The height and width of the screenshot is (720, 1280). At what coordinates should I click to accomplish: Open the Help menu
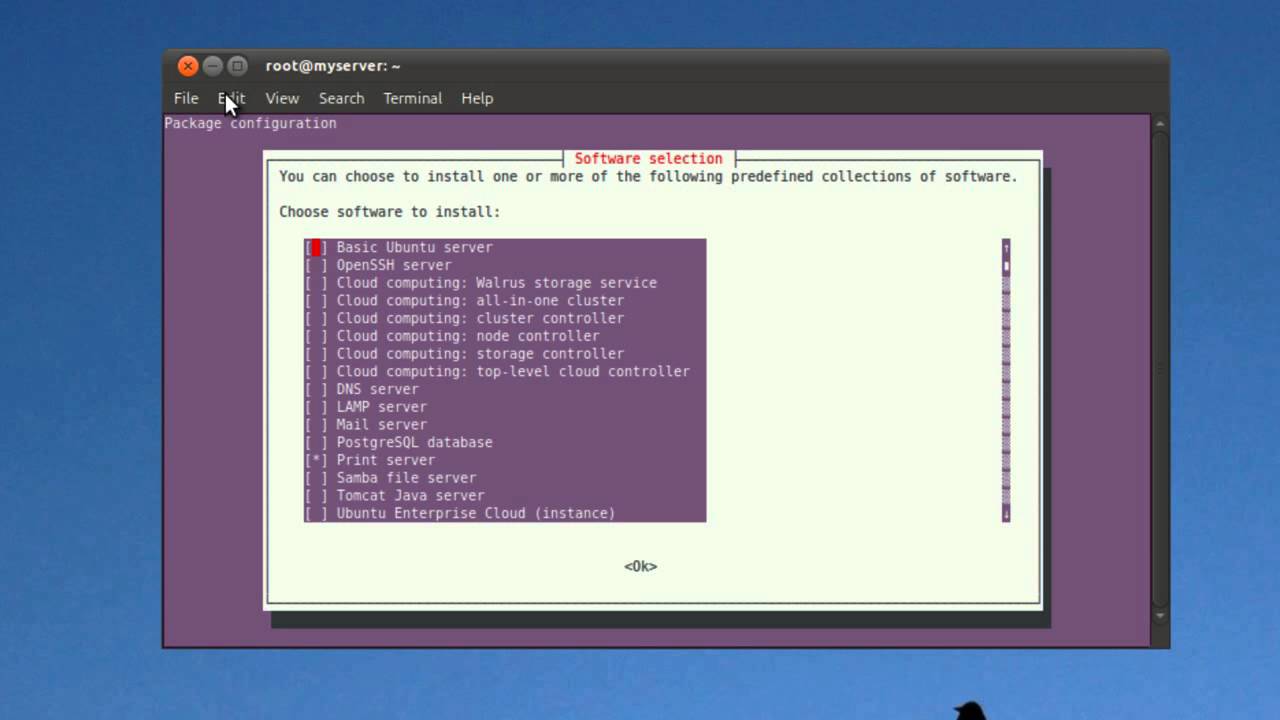pos(477,98)
